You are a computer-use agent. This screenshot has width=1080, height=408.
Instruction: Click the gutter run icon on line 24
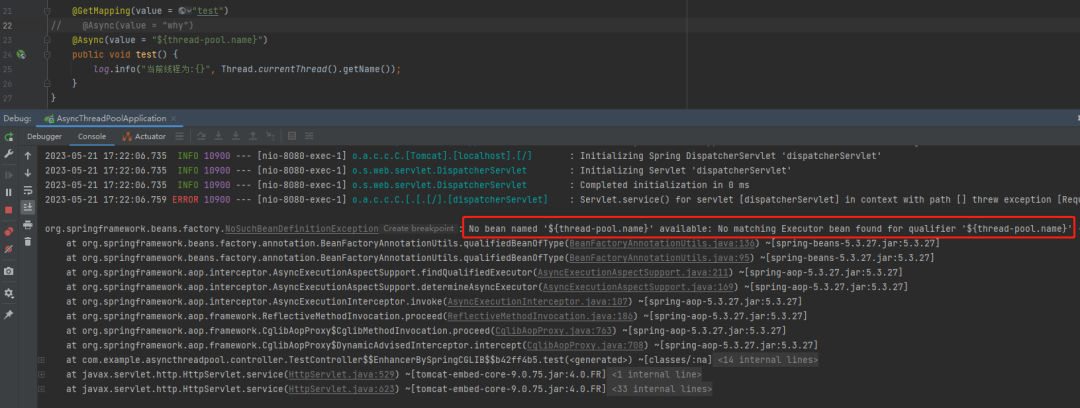pos(21,54)
